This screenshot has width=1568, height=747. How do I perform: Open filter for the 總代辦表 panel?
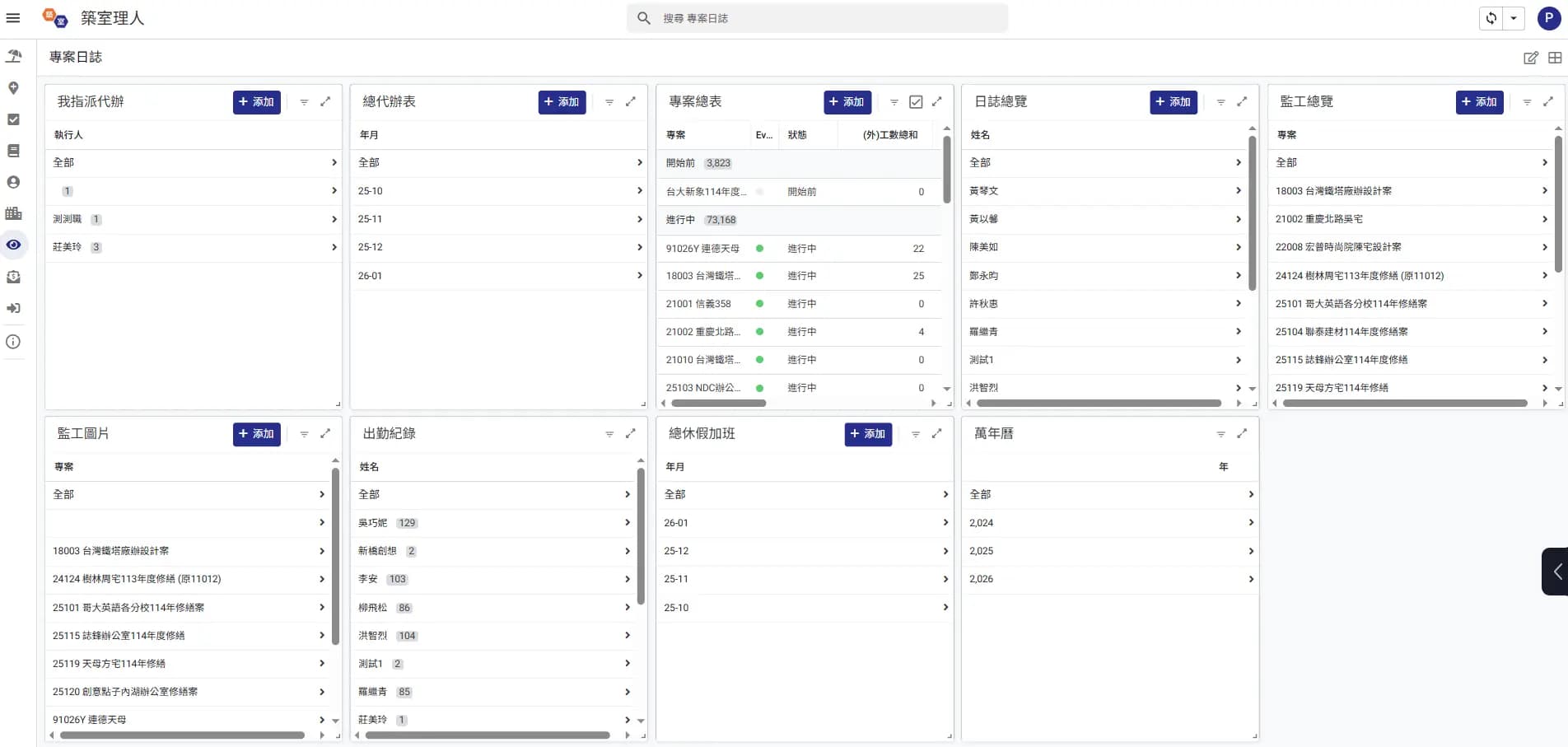[x=609, y=102]
